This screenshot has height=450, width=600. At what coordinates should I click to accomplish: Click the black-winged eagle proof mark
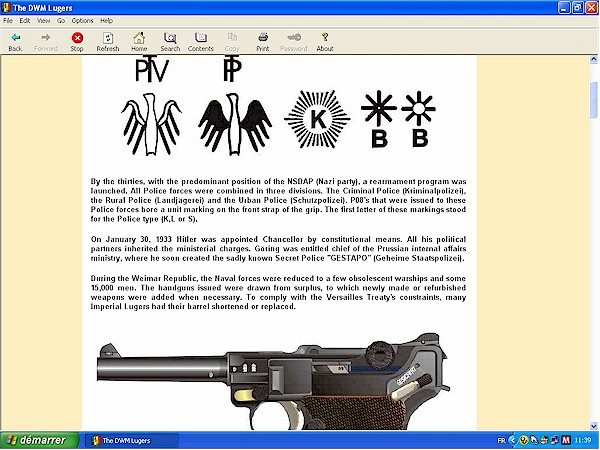[x=235, y=105]
